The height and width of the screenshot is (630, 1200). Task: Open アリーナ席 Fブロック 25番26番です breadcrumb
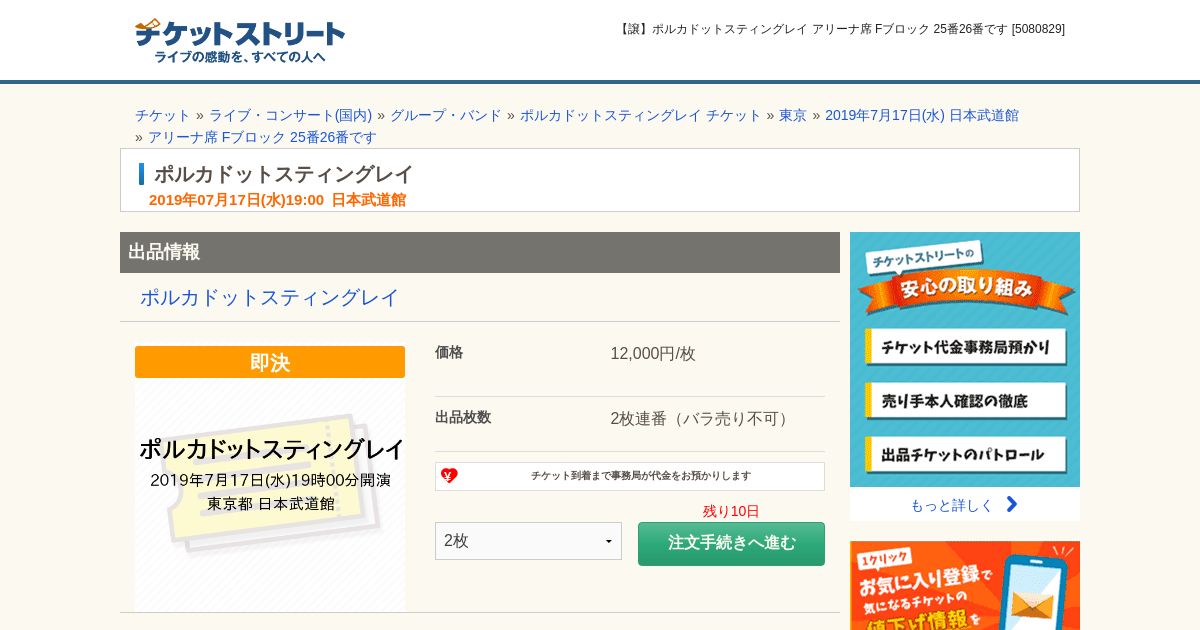tap(263, 137)
